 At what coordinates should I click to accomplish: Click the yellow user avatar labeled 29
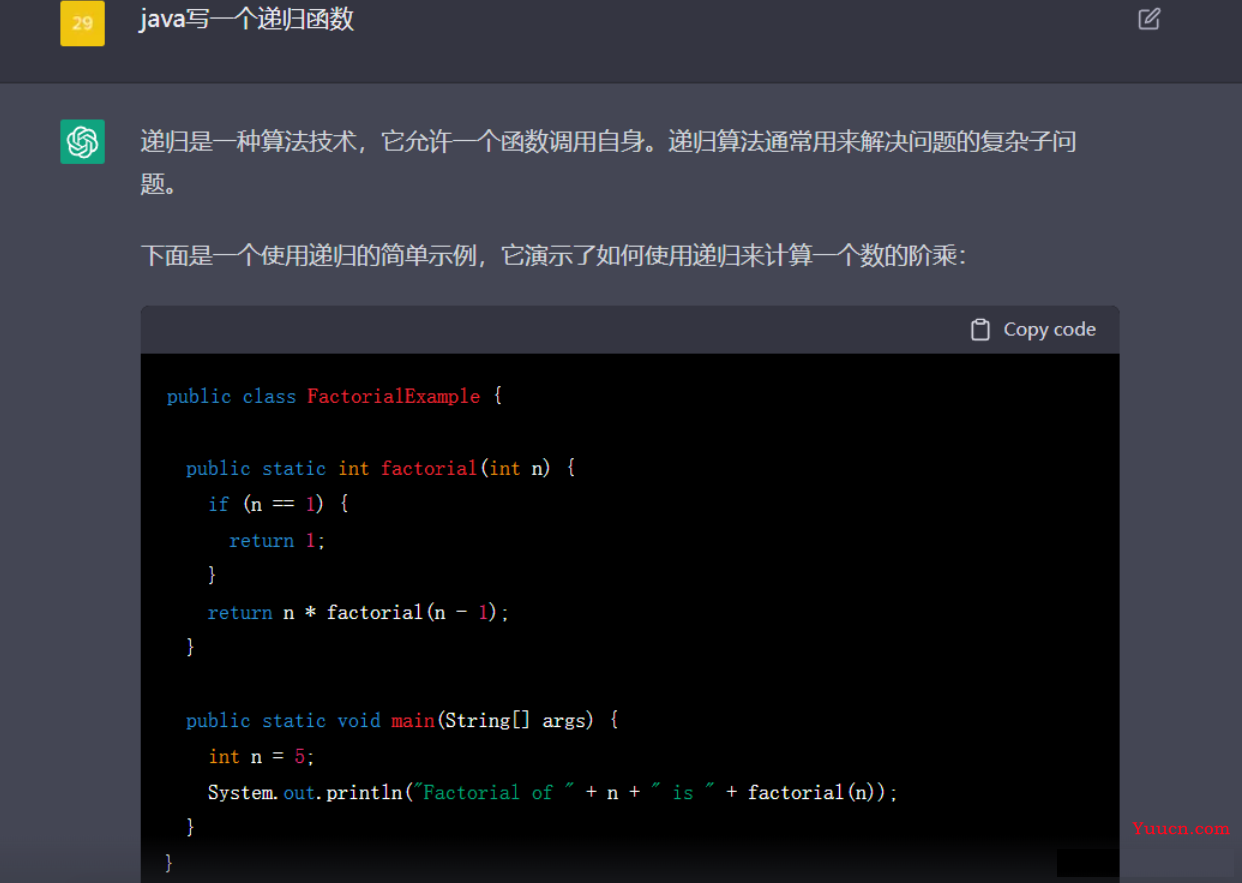[x=82, y=23]
